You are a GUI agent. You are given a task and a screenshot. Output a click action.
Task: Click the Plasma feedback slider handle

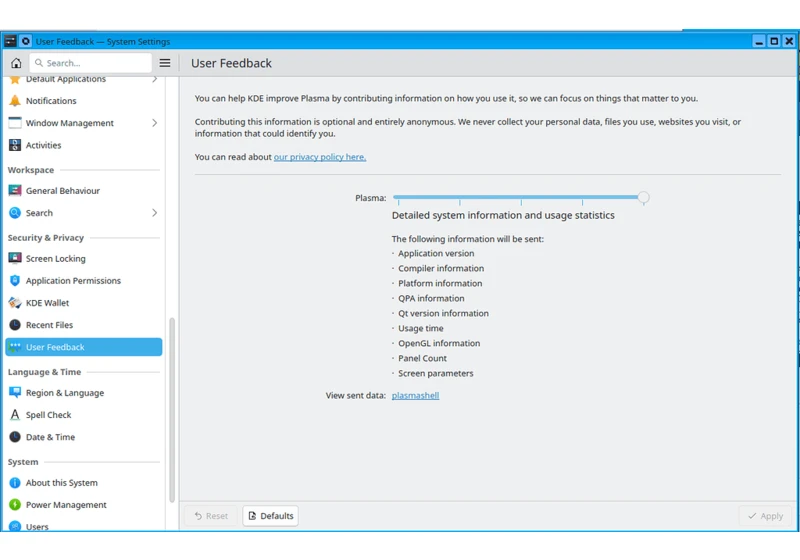643,197
